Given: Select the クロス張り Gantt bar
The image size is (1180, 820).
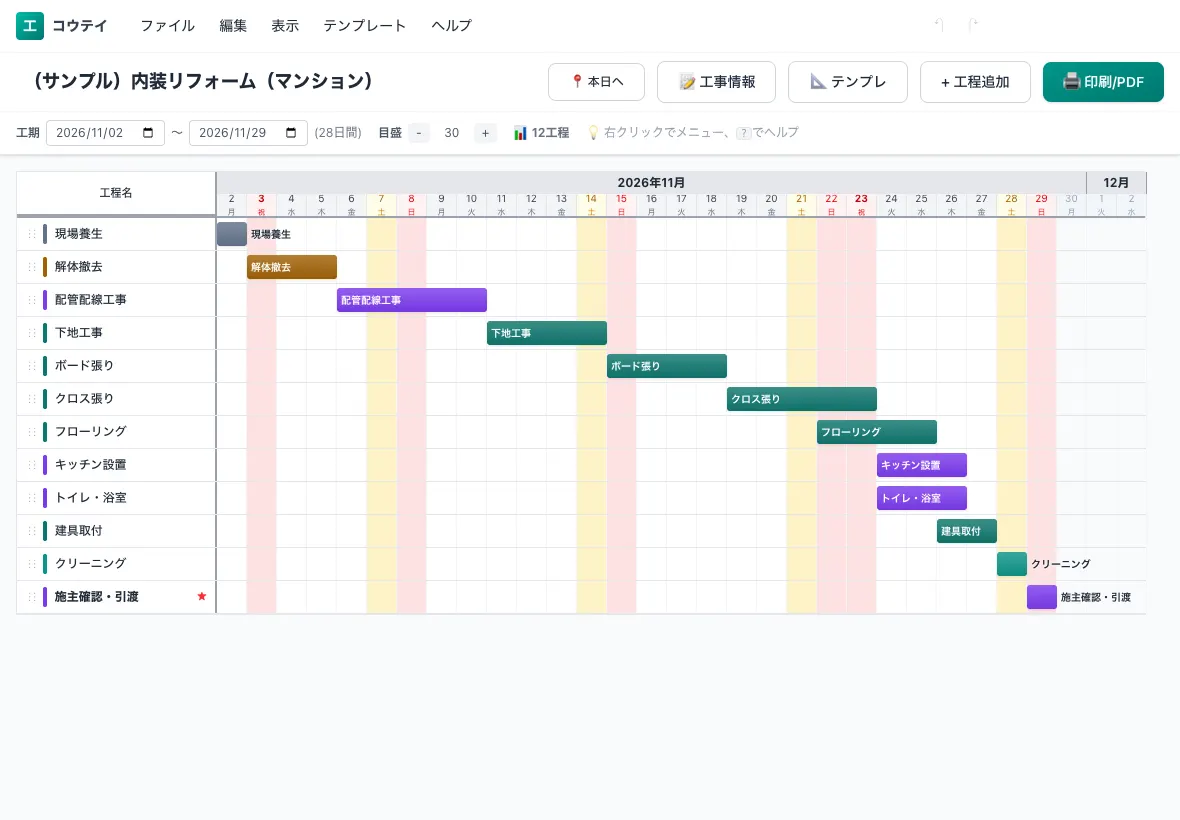Looking at the screenshot, I should [x=802, y=399].
